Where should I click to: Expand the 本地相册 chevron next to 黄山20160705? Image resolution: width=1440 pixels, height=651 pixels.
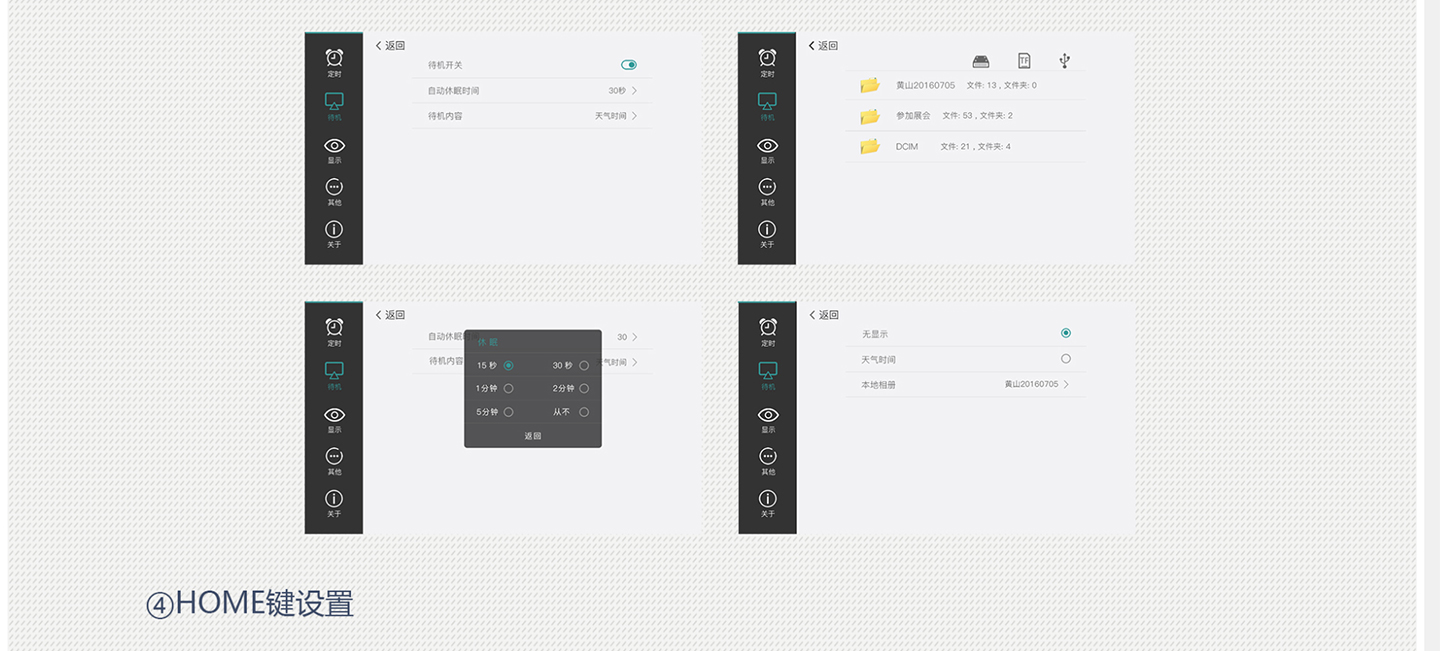point(1066,384)
